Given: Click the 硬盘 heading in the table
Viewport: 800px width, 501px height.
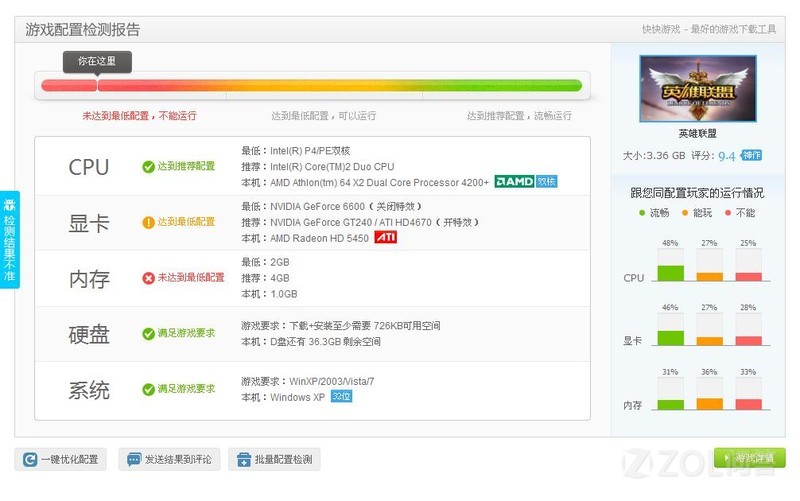Looking at the screenshot, I should click(89, 334).
